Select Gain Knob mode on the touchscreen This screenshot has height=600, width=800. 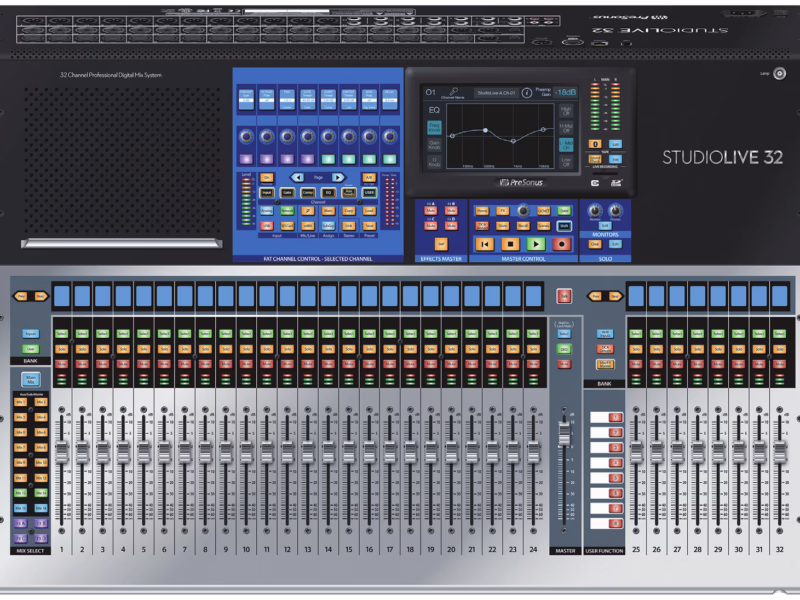(x=434, y=145)
